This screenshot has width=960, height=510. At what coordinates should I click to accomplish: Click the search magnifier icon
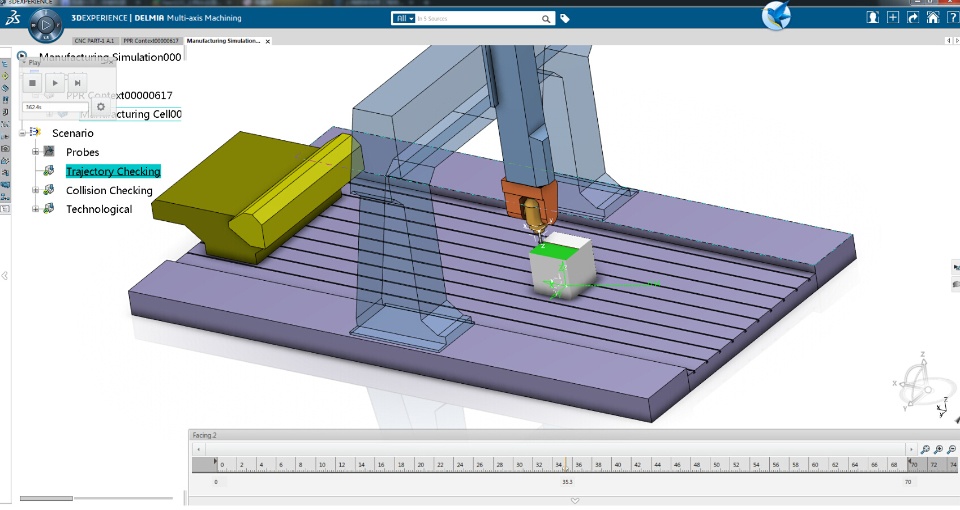point(546,19)
